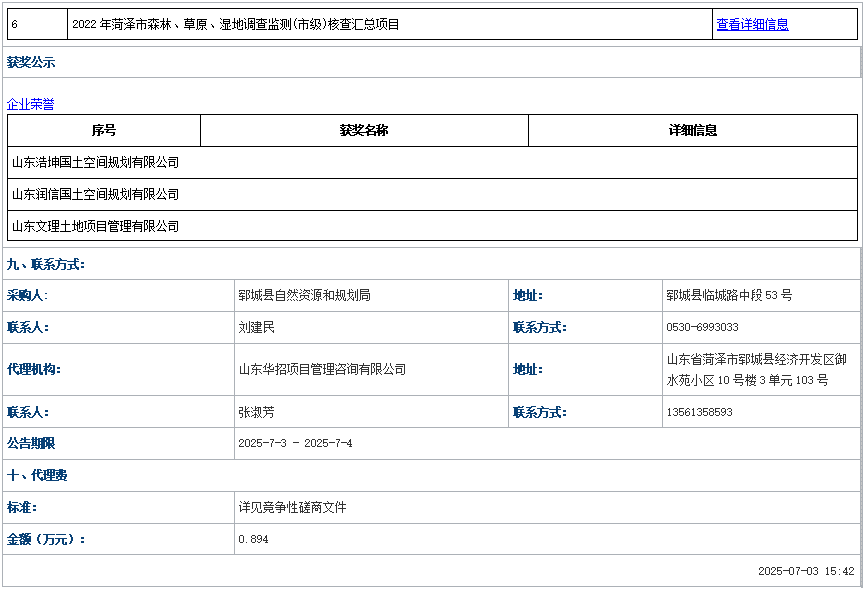The height and width of the screenshot is (589, 865).
Task: Click the 序号 column header
Action: click(x=103, y=130)
